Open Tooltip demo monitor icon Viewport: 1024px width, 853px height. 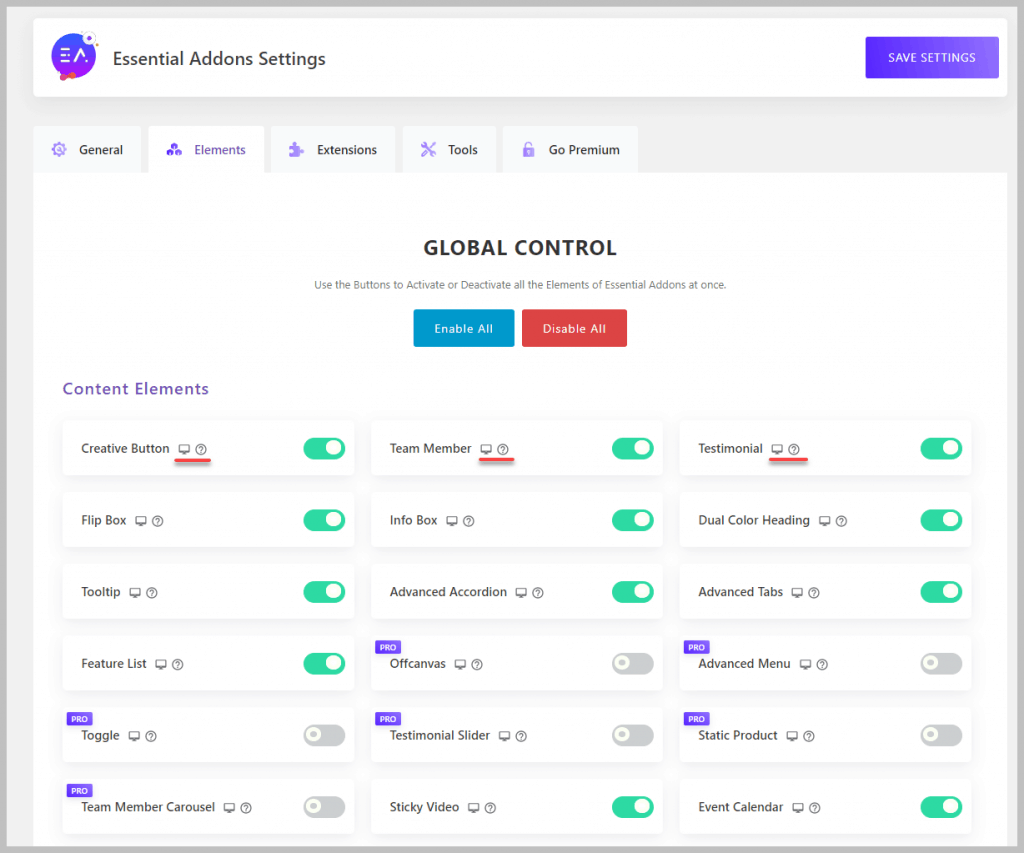[135, 593]
